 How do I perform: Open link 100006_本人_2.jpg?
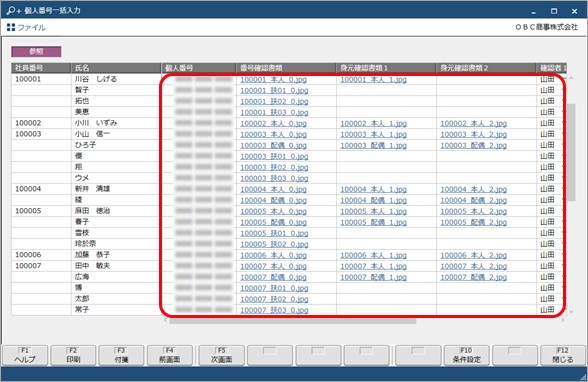pyautogui.click(x=474, y=255)
